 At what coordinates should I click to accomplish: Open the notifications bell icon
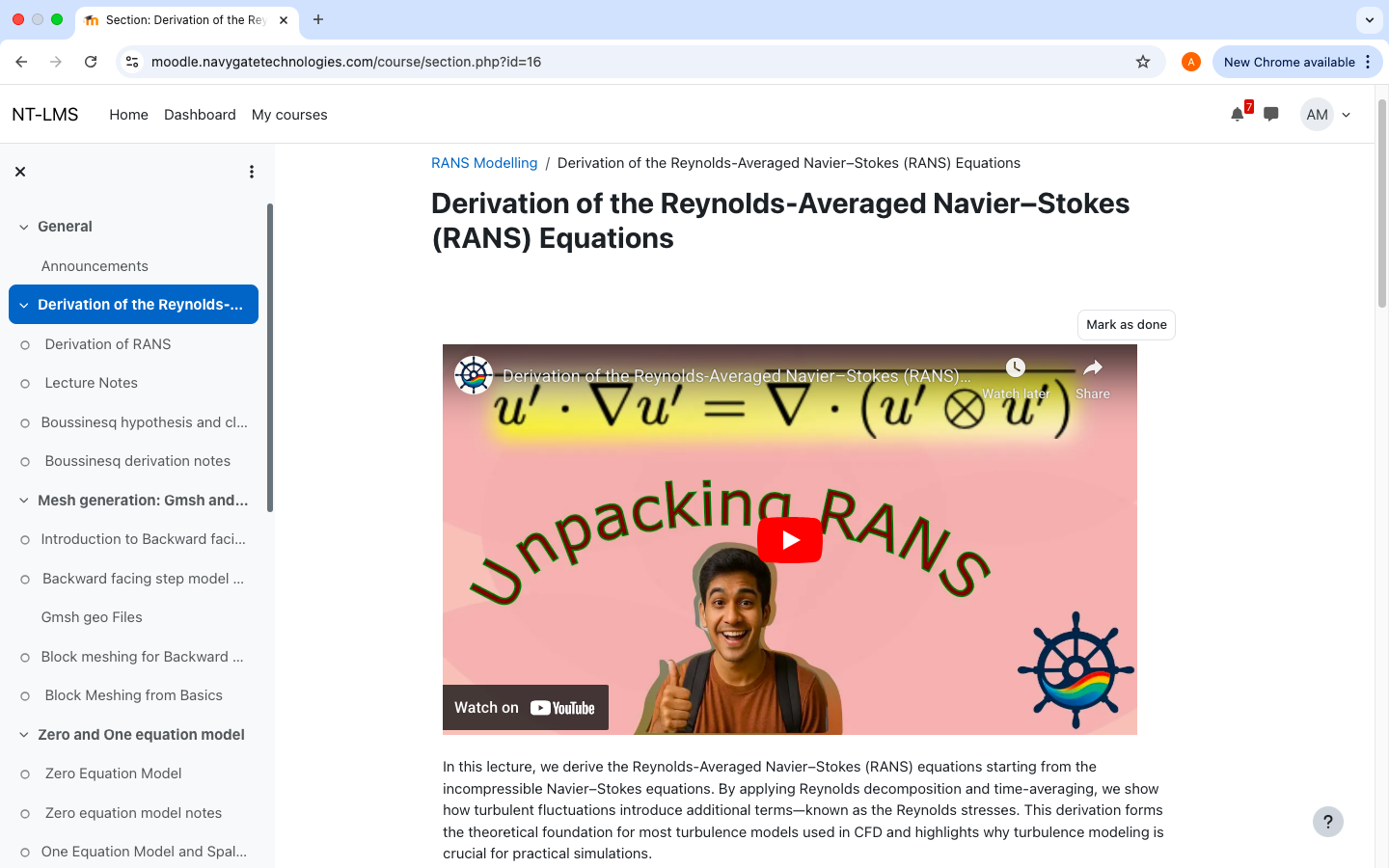[1237, 115]
